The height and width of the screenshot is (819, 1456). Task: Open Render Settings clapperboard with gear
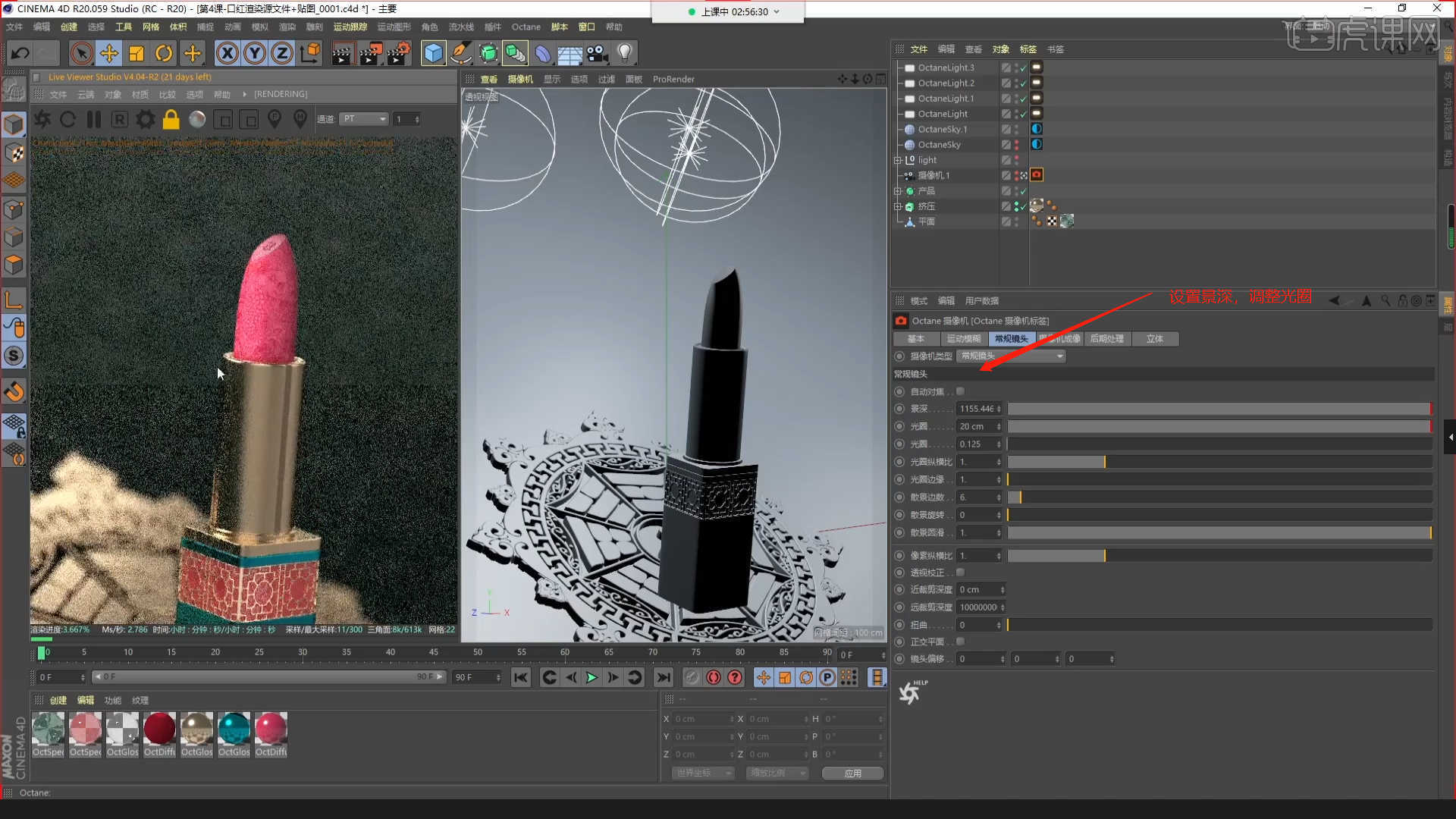[x=399, y=53]
